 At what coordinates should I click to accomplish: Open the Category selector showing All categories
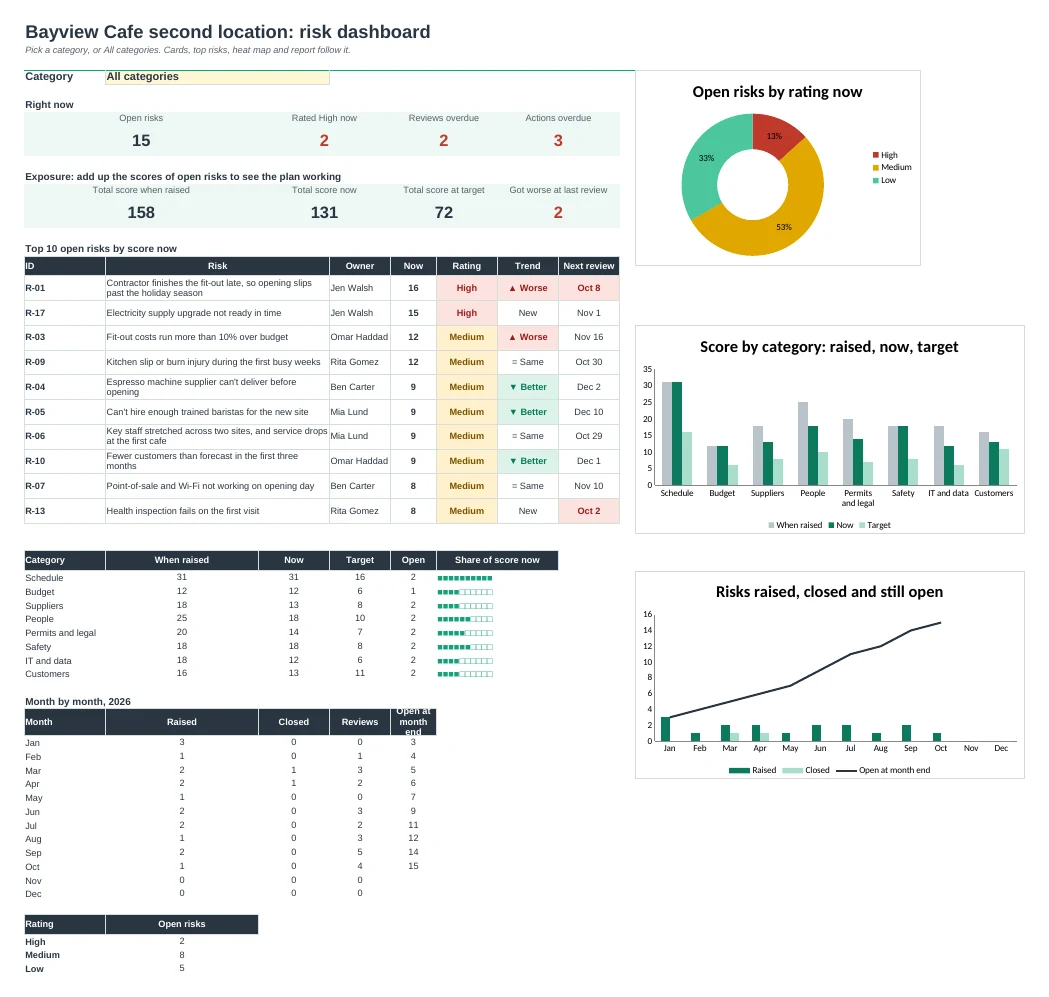tap(217, 77)
